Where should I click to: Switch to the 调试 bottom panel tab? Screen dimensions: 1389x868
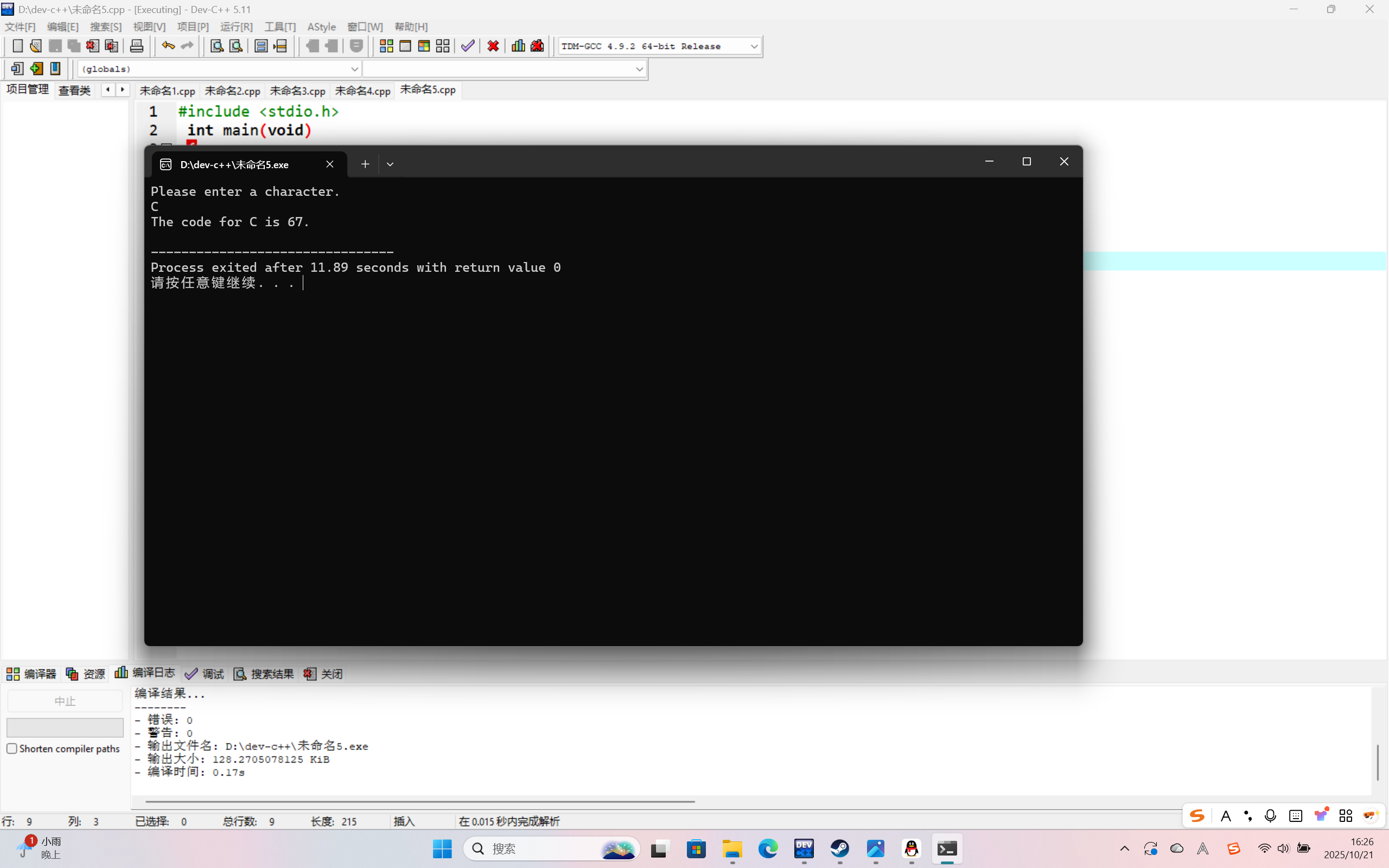pos(205,673)
